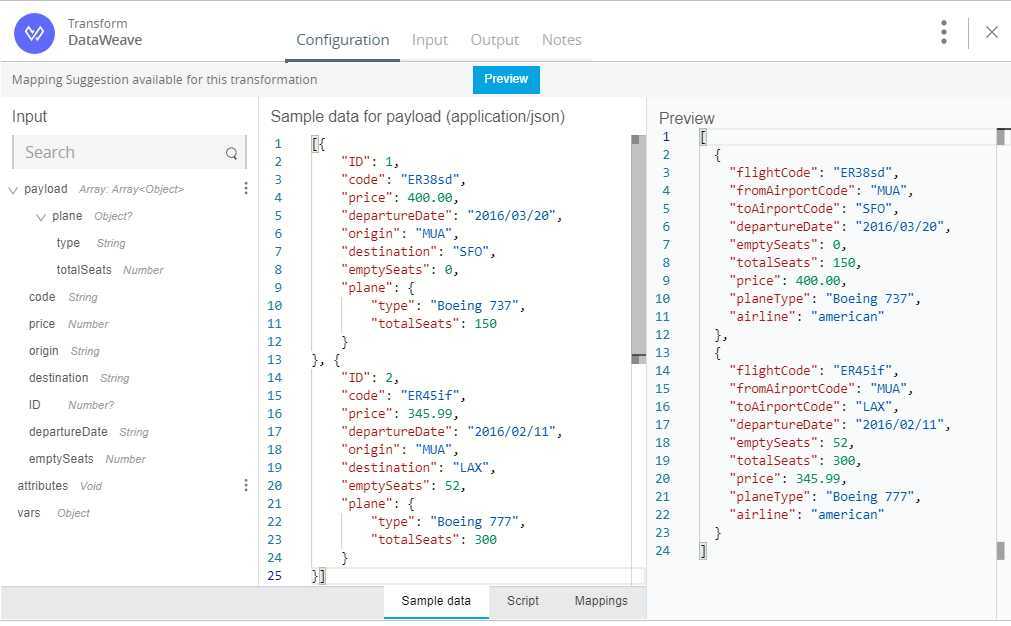1011x626 pixels.
Task: Click the blue Preview button
Action: [x=506, y=79]
